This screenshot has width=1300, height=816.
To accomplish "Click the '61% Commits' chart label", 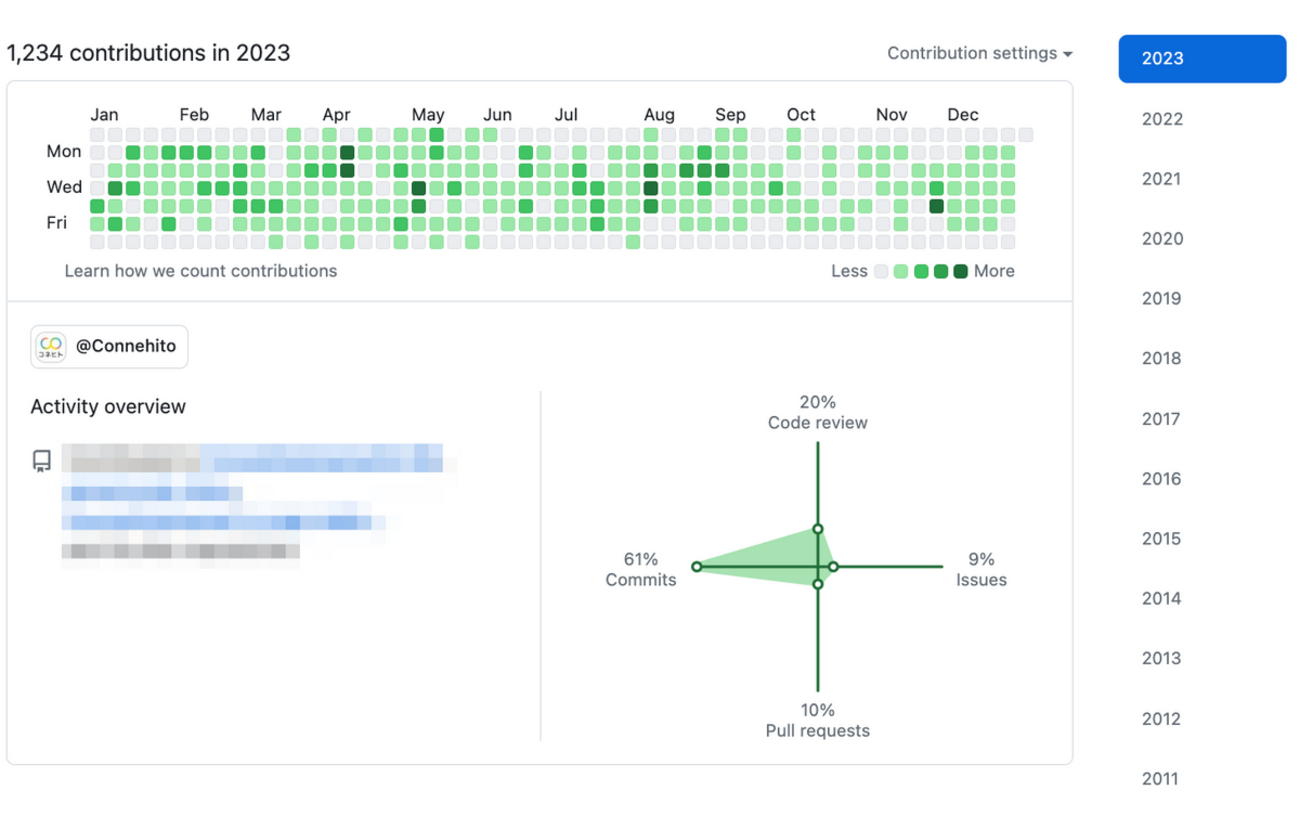I will coord(641,569).
